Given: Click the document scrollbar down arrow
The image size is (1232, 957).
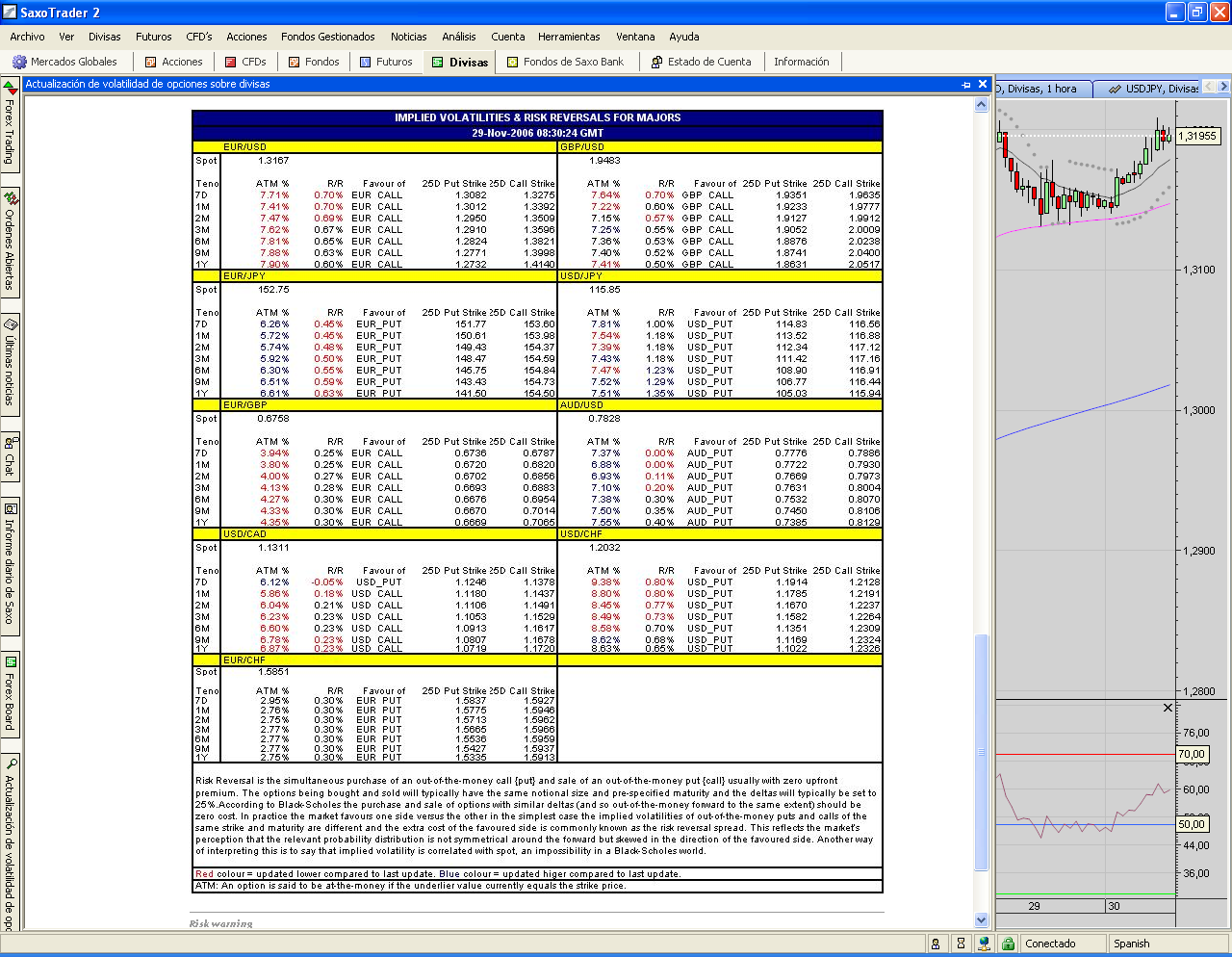Looking at the screenshot, I should [982, 919].
